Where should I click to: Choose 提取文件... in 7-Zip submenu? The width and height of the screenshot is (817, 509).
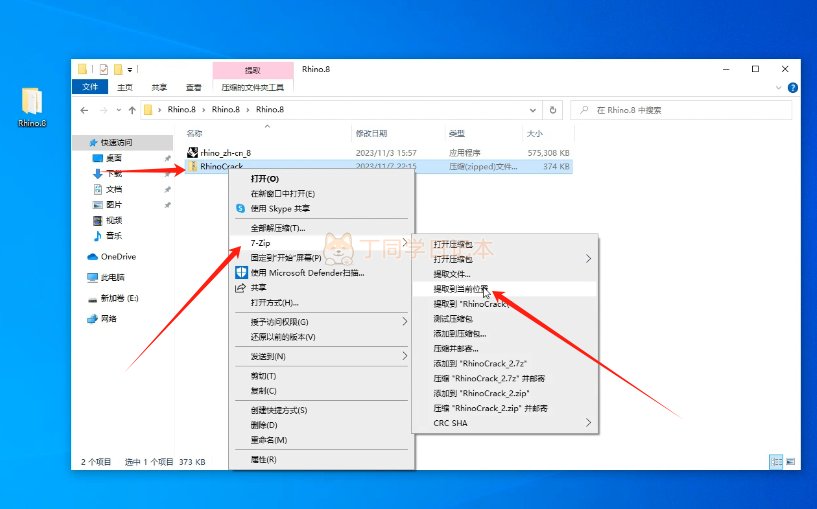tap(504, 274)
